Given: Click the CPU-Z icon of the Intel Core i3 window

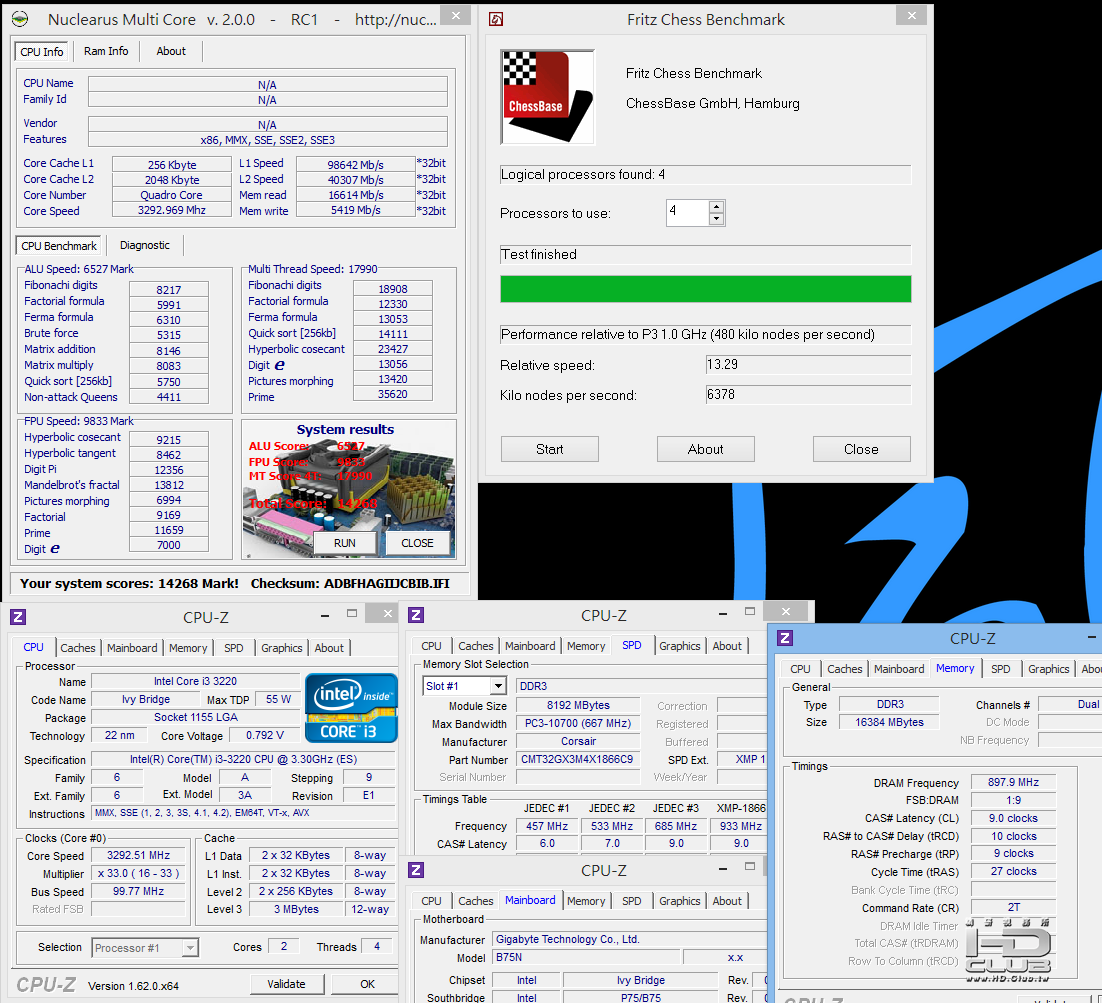Looking at the screenshot, I should (18, 617).
